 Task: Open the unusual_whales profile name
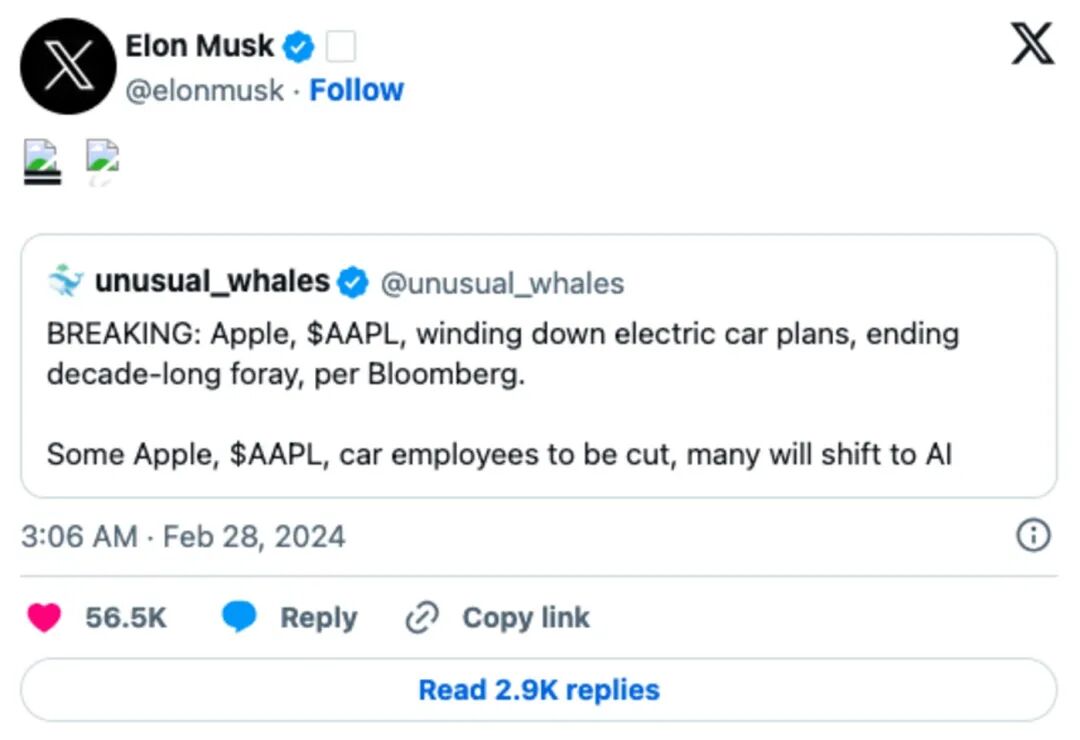212,283
